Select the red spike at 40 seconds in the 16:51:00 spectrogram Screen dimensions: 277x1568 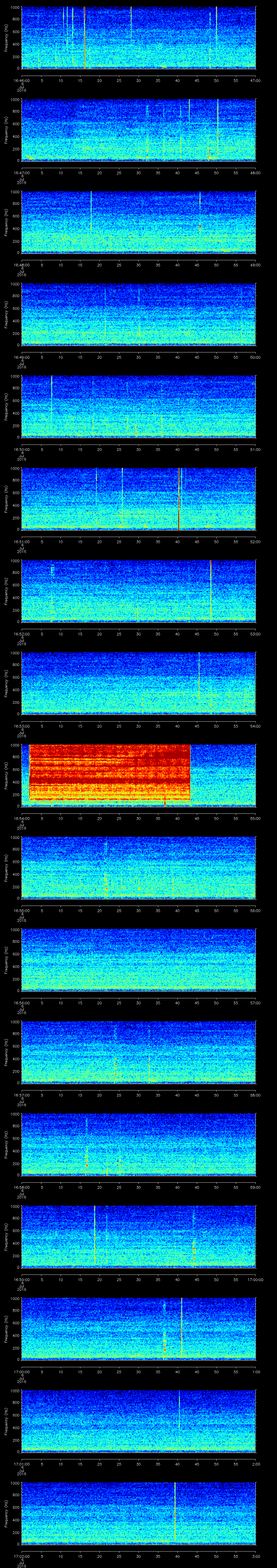click(178, 499)
